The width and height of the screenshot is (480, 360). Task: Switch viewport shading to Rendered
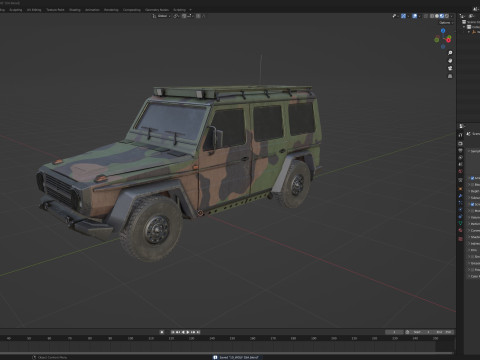447,16
